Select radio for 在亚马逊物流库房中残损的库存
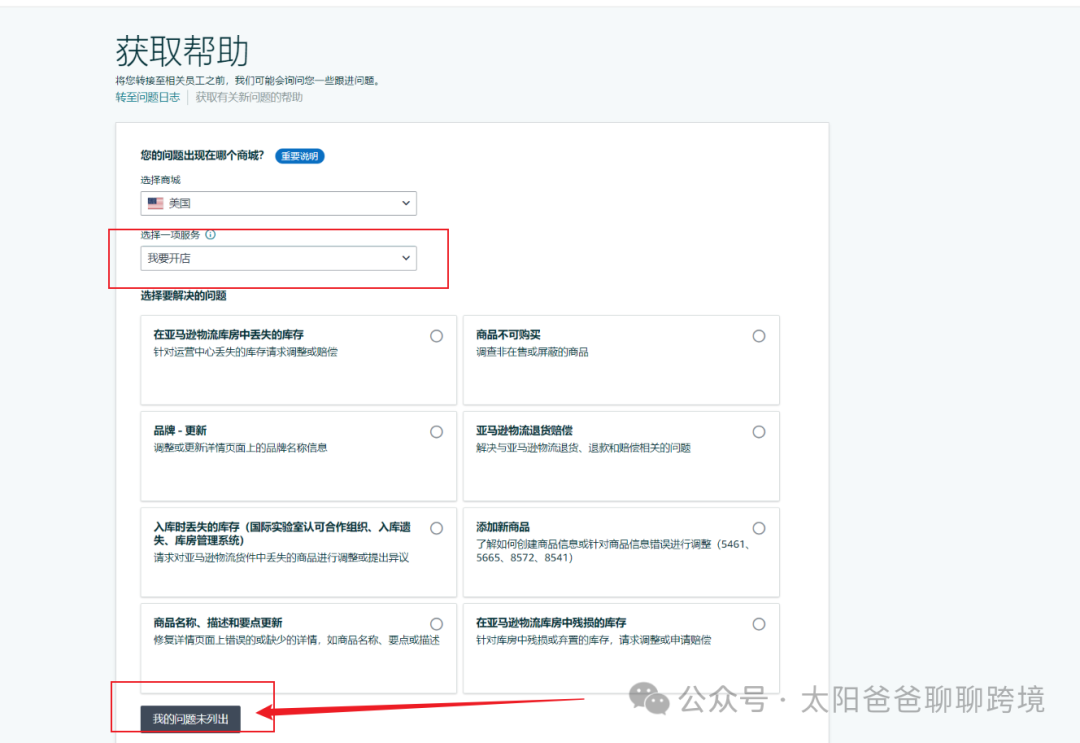 pos(759,624)
